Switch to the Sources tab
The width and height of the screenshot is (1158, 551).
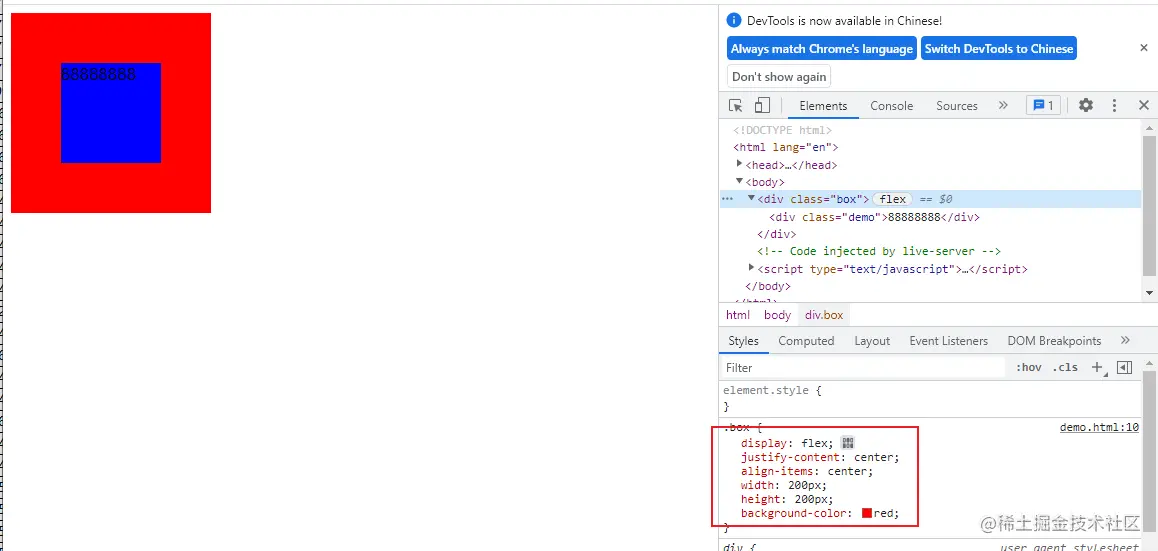957,106
